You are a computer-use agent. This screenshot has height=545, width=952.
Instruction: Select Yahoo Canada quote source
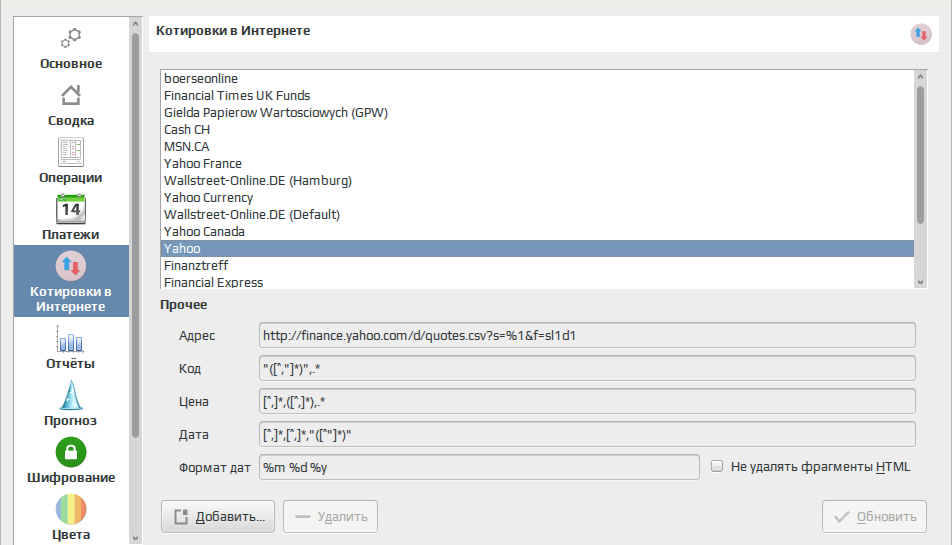point(537,231)
